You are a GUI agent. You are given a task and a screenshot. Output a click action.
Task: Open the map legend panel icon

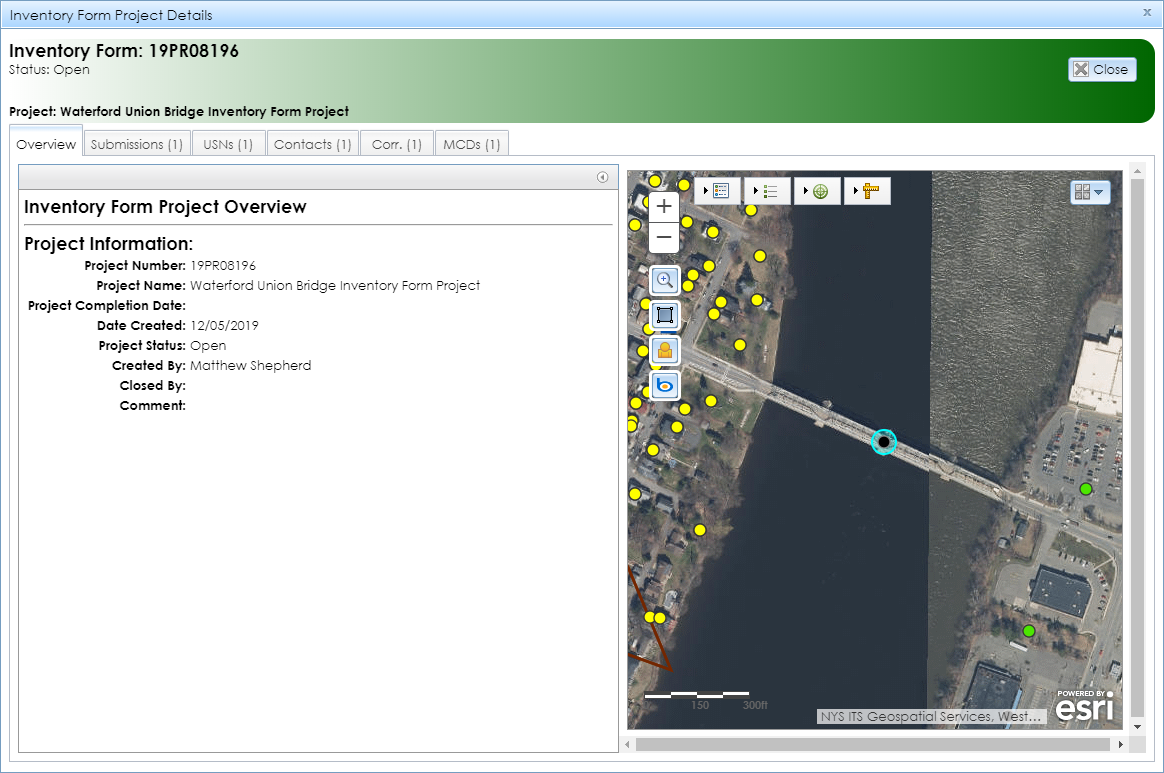coord(722,191)
